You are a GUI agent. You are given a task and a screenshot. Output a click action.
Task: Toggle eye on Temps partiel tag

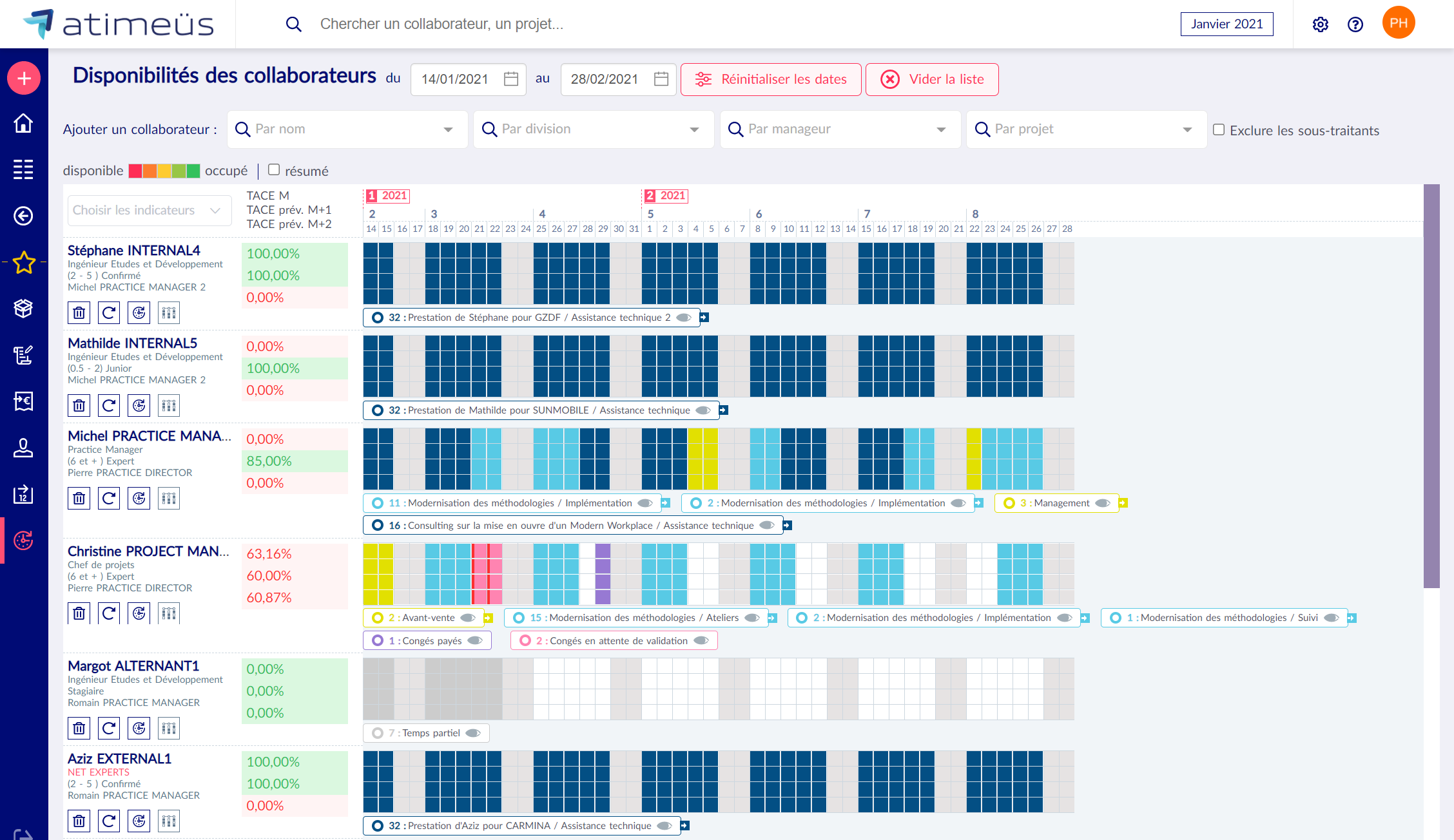pyautogui.click(x=473, y=733)
